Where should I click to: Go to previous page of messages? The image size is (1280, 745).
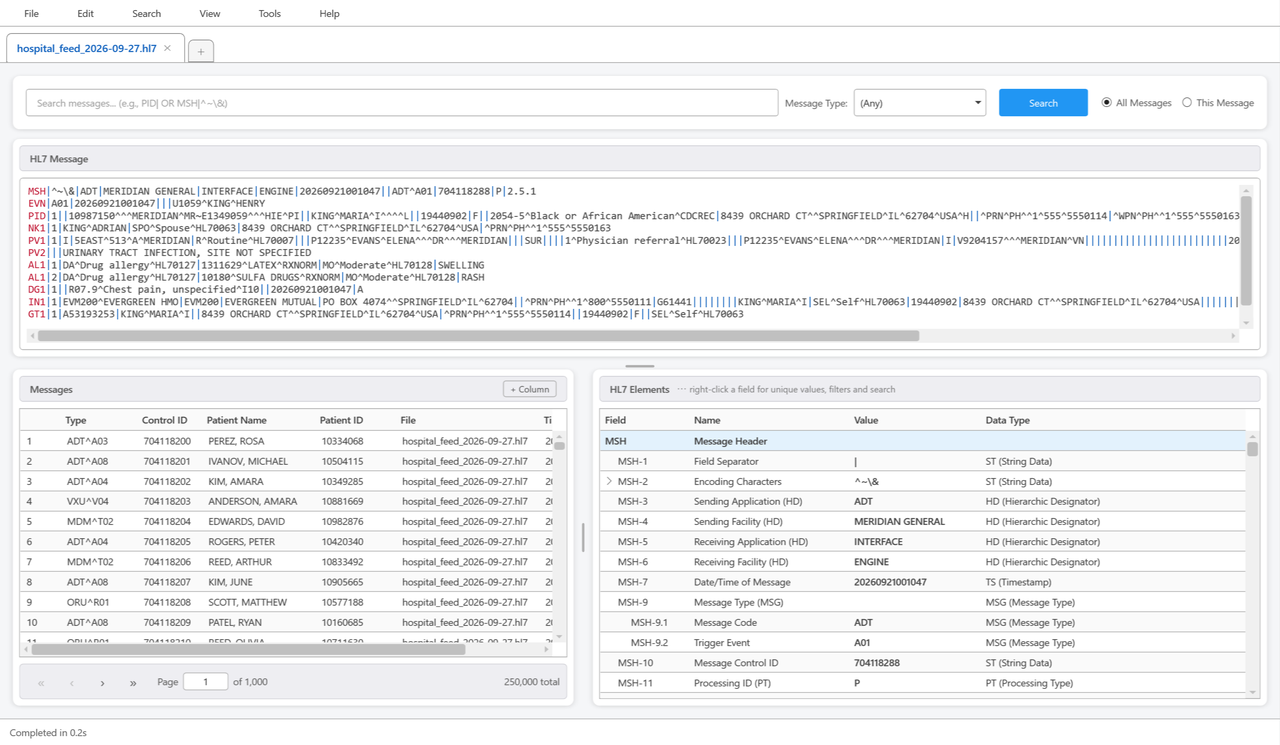[x=72, y=683]
